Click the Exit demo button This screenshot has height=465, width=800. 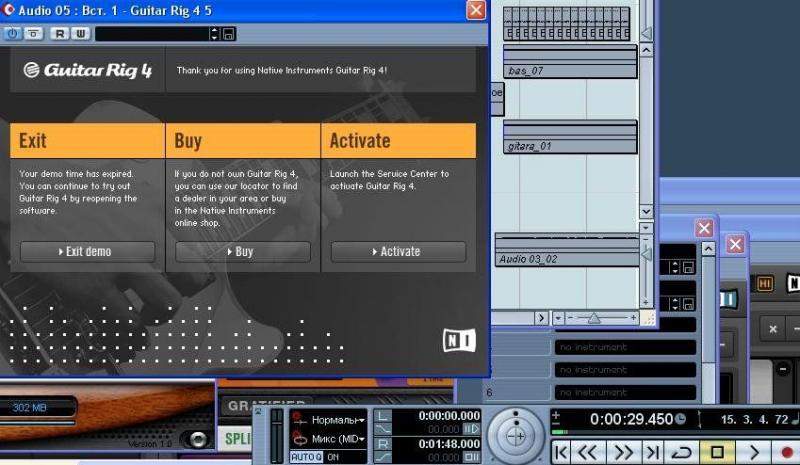87,252
